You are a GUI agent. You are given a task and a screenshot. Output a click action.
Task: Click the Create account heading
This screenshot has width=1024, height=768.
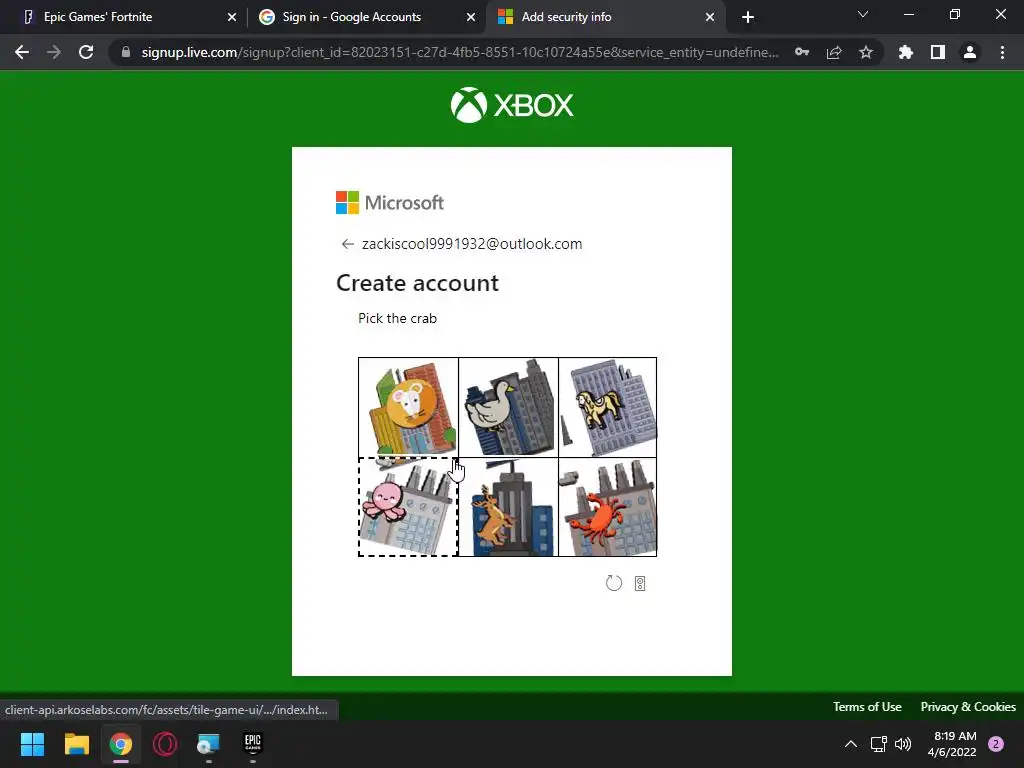point(417,283)
